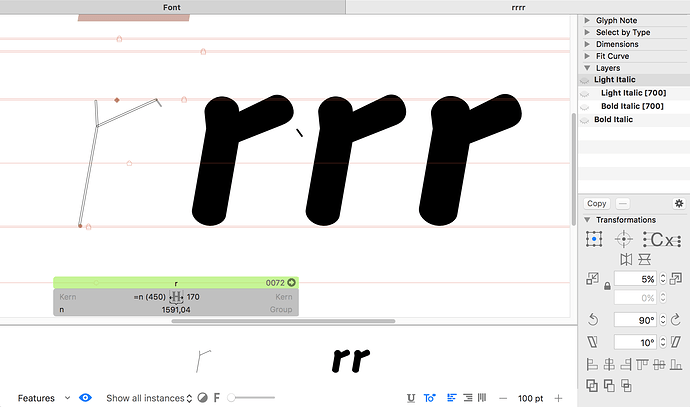
Task: Open glyph r info arrow next to 0072
Action: [291, 282]
